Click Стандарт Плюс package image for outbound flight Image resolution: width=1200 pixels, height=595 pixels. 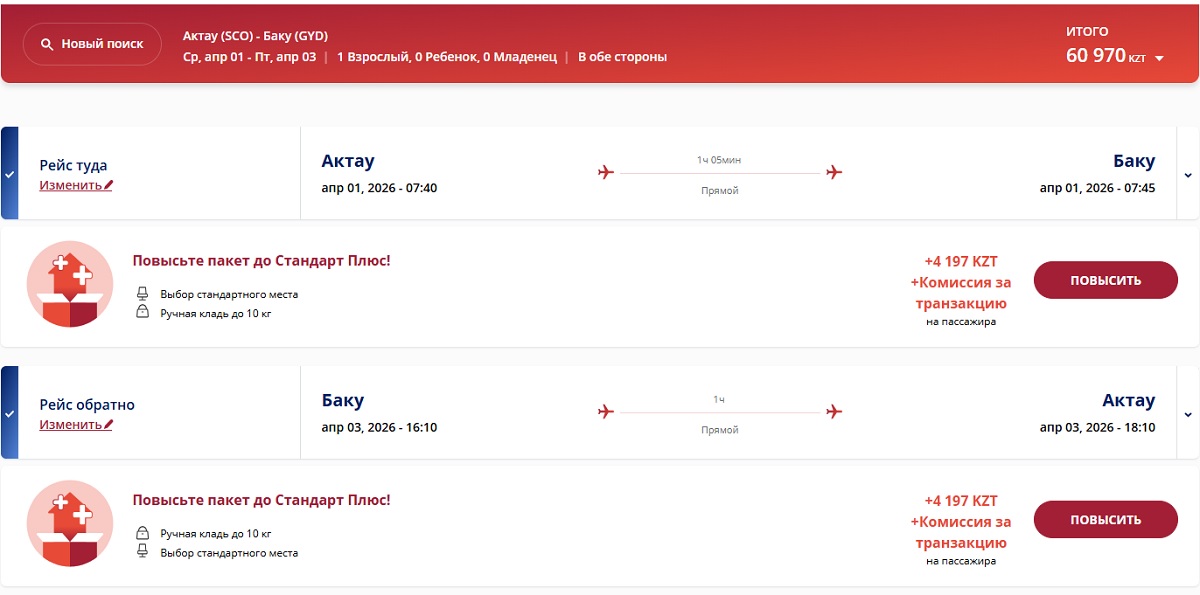tap(70, 285)
